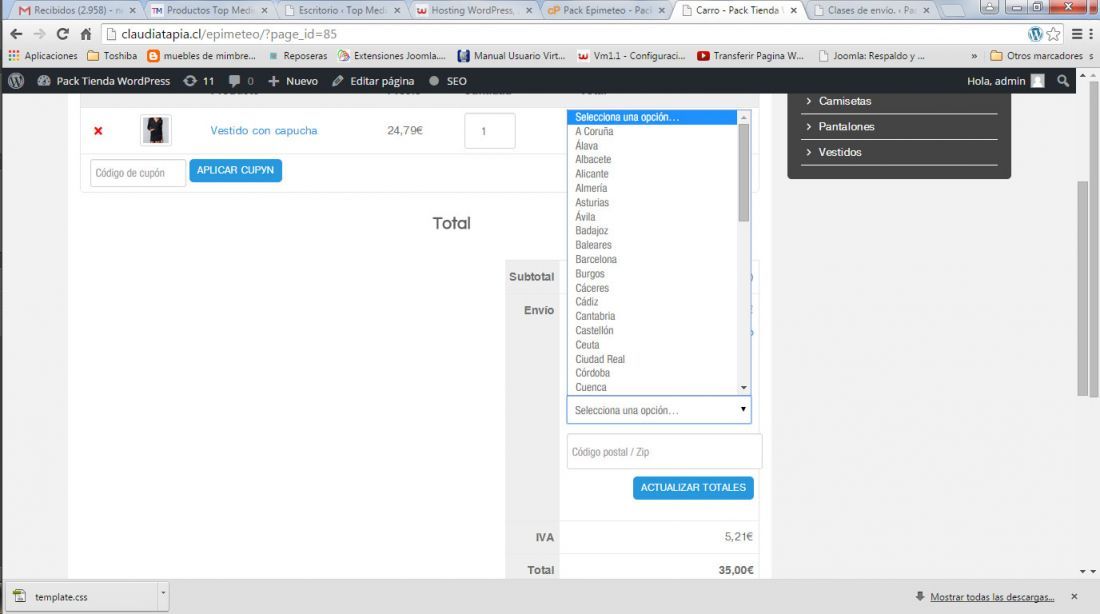Image resolution: width=1100 pixels, height=614 pixels.
Task: Remove Vestido con capucha with red X
Action: coord(98,131)
